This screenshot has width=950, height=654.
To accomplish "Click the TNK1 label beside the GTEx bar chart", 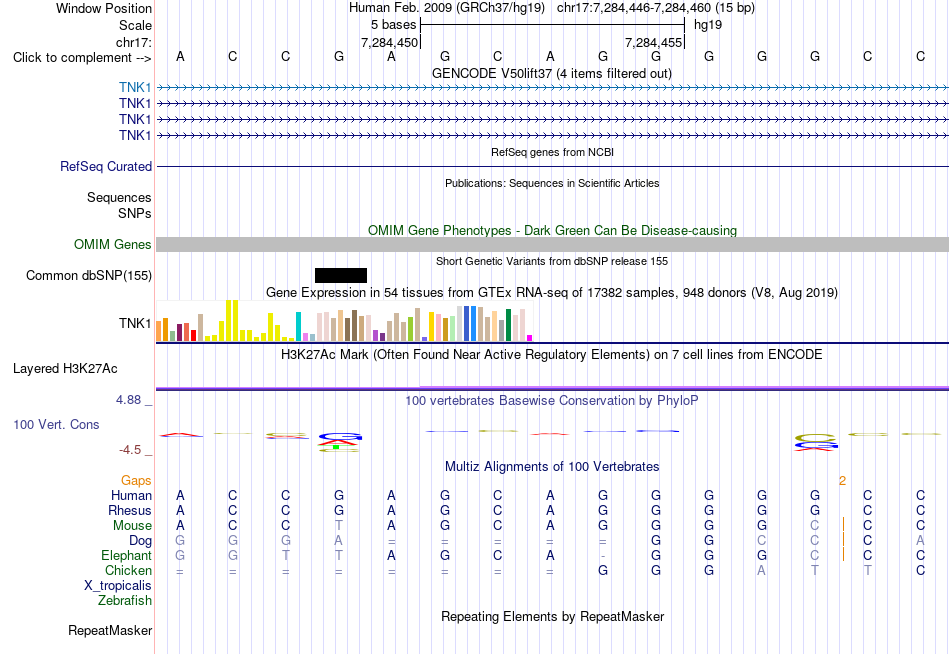I will 135,323.
